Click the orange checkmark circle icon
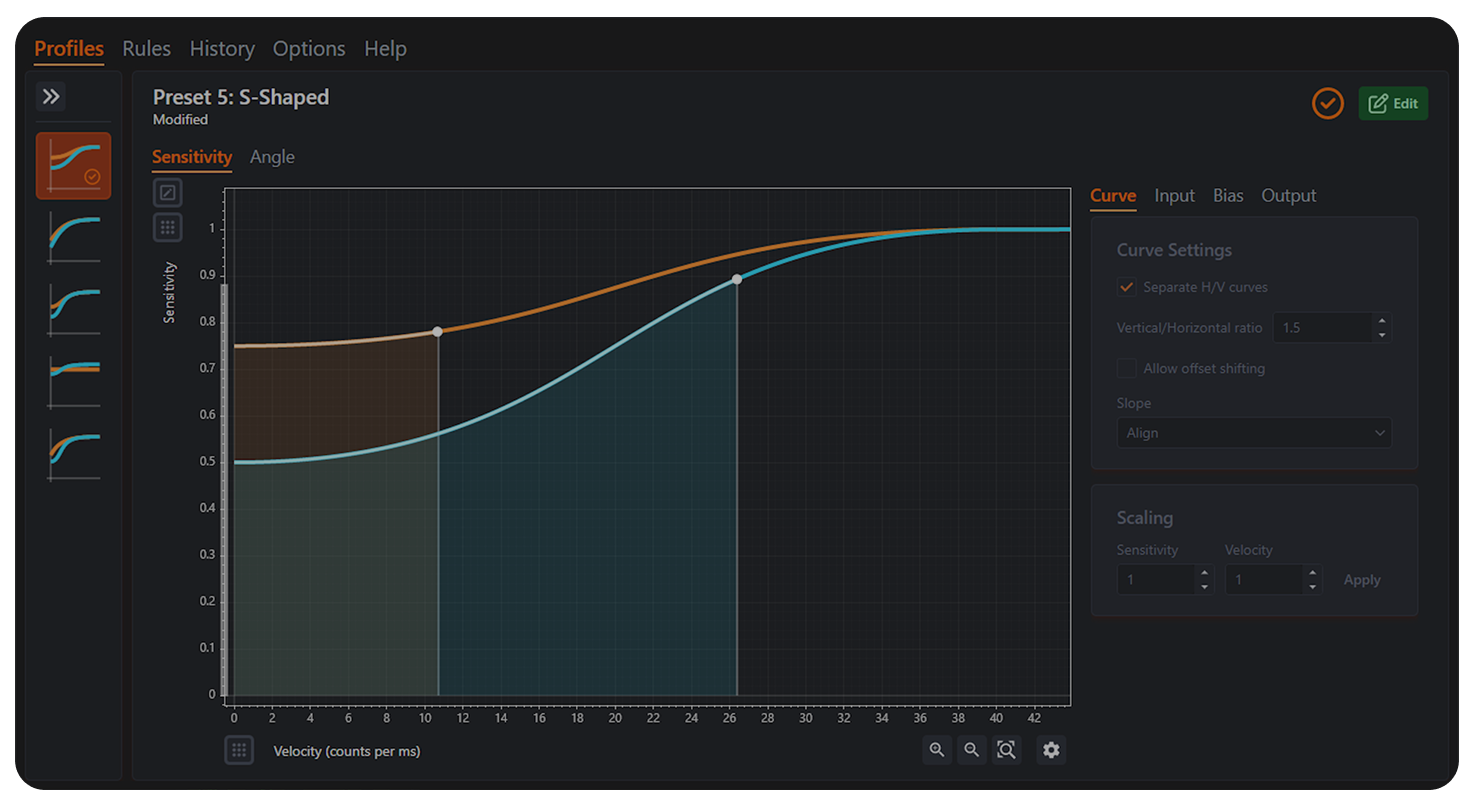The image size is (1474, 803). pos(1327,103)
